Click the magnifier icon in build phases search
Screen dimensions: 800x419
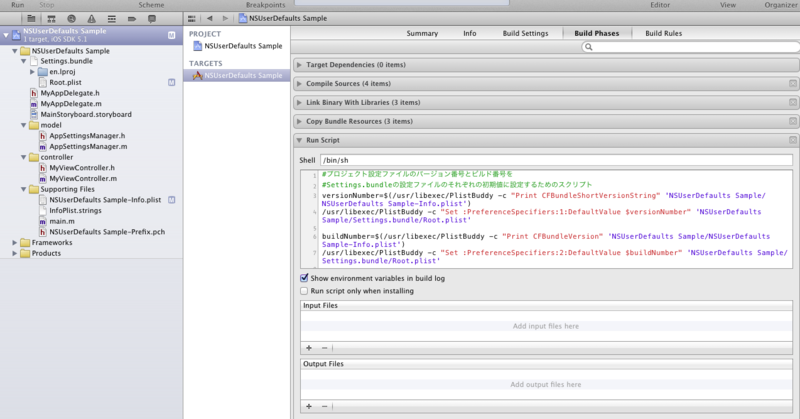(589, 47)
